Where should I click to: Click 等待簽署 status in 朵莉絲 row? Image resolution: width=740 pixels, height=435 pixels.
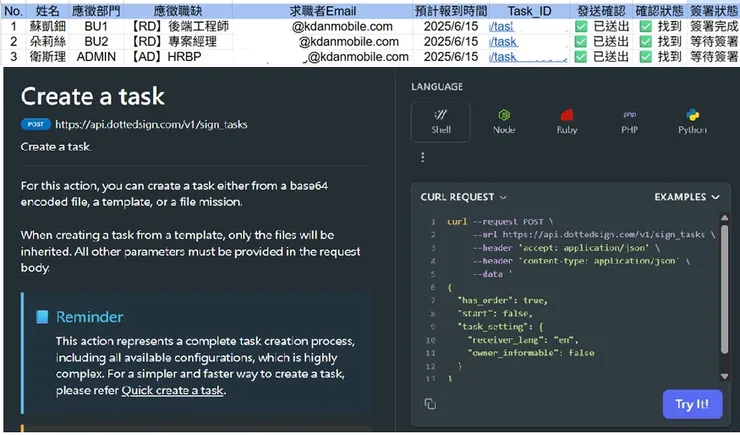tap(714, 42)
